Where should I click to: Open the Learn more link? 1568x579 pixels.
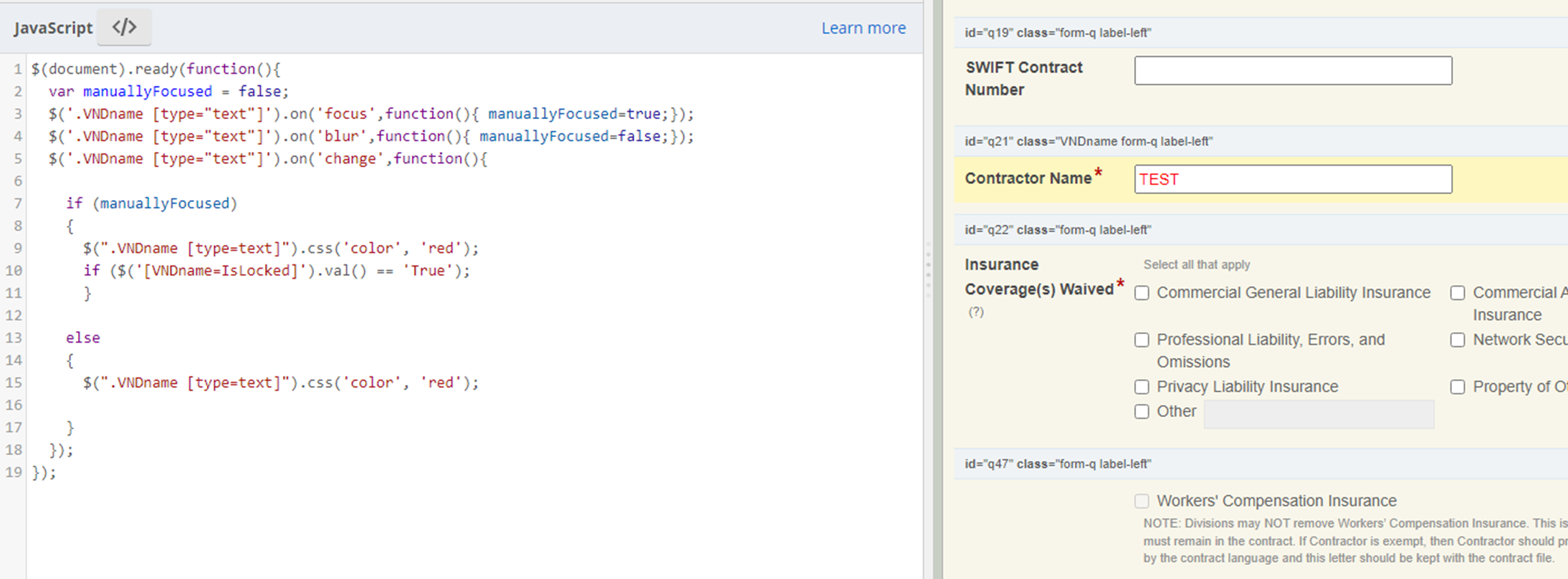[x=863, y=28]
